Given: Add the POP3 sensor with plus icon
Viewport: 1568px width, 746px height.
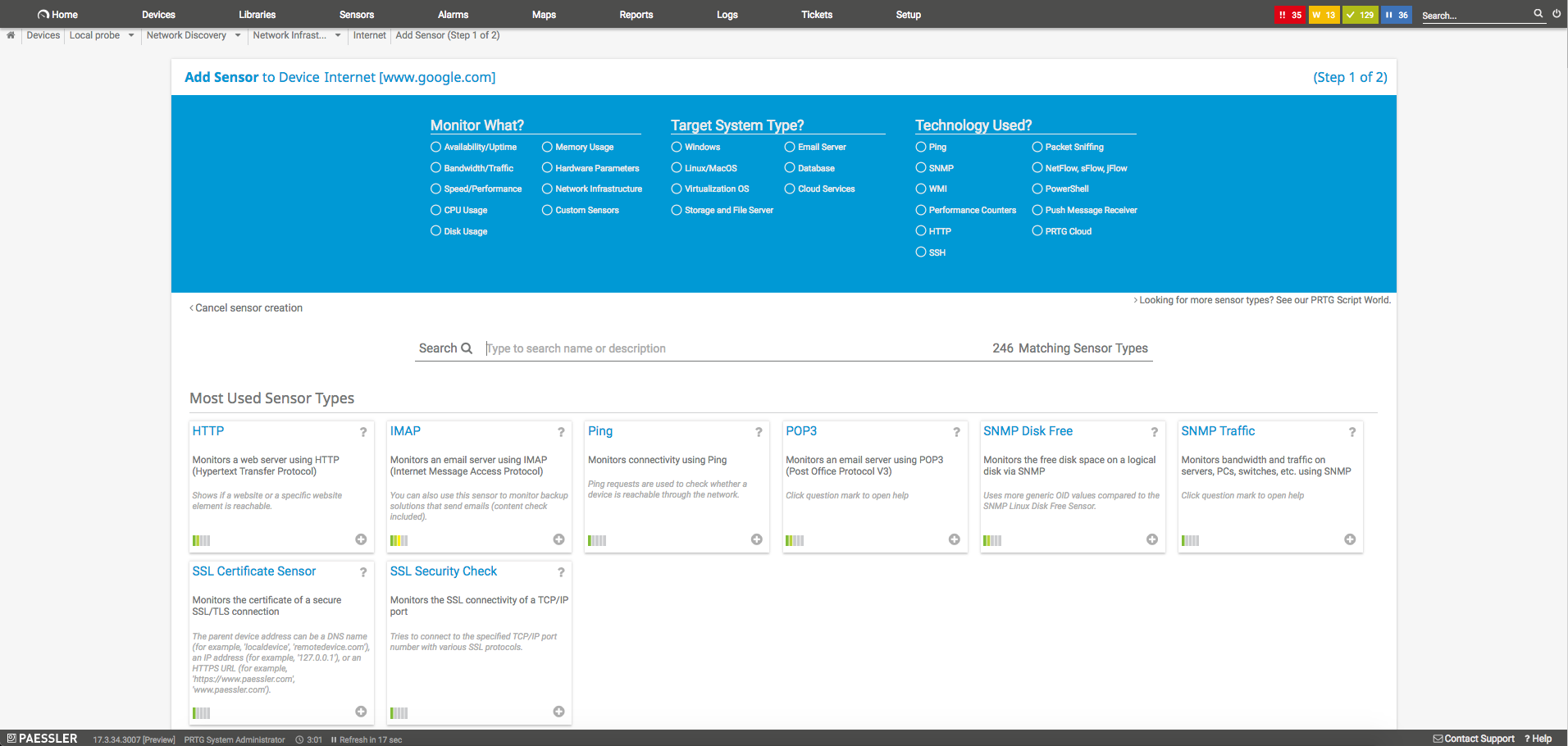Looking at the screenshot, I should [955, 539].
